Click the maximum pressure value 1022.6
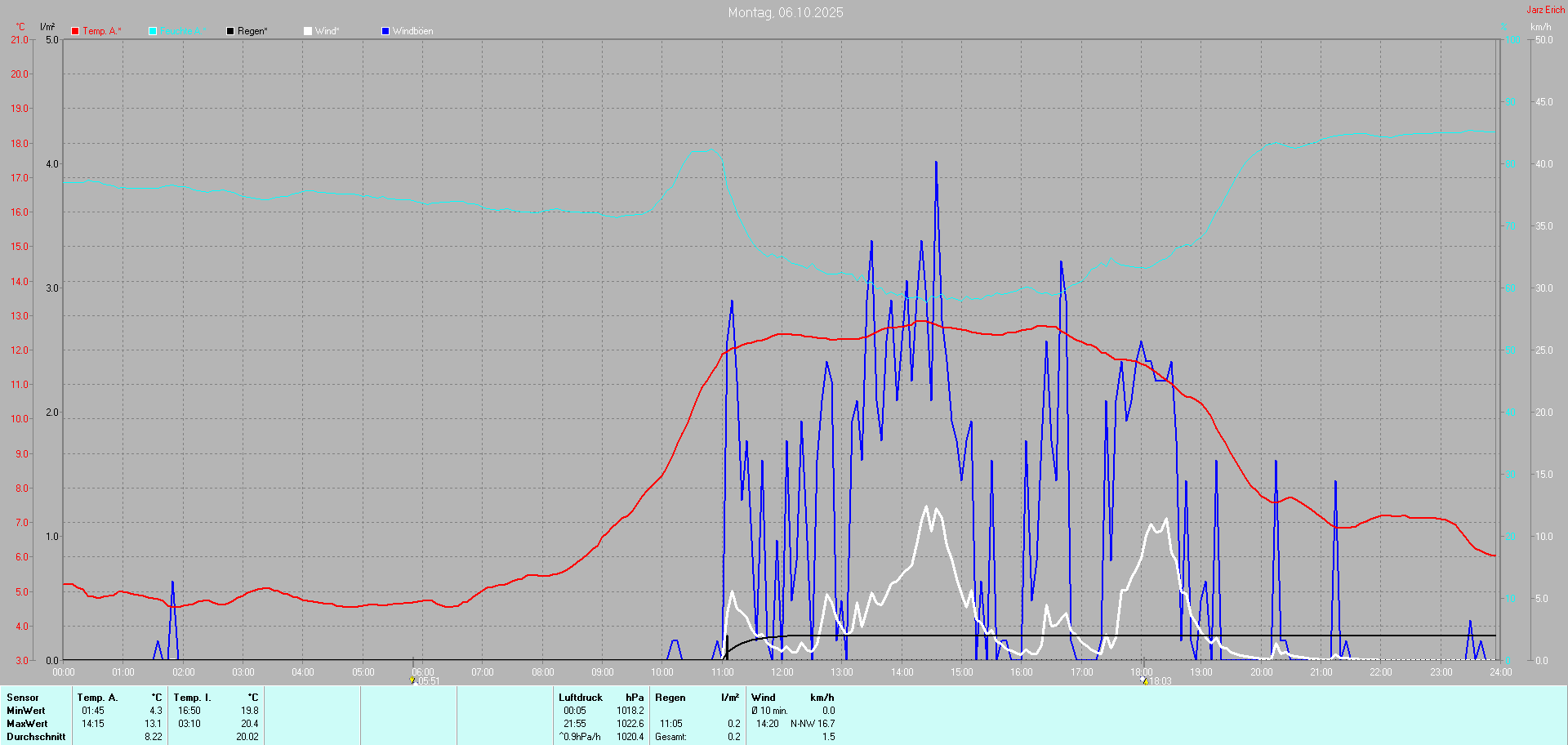Screen dimensions: 1568x745 tap(630, 724)
